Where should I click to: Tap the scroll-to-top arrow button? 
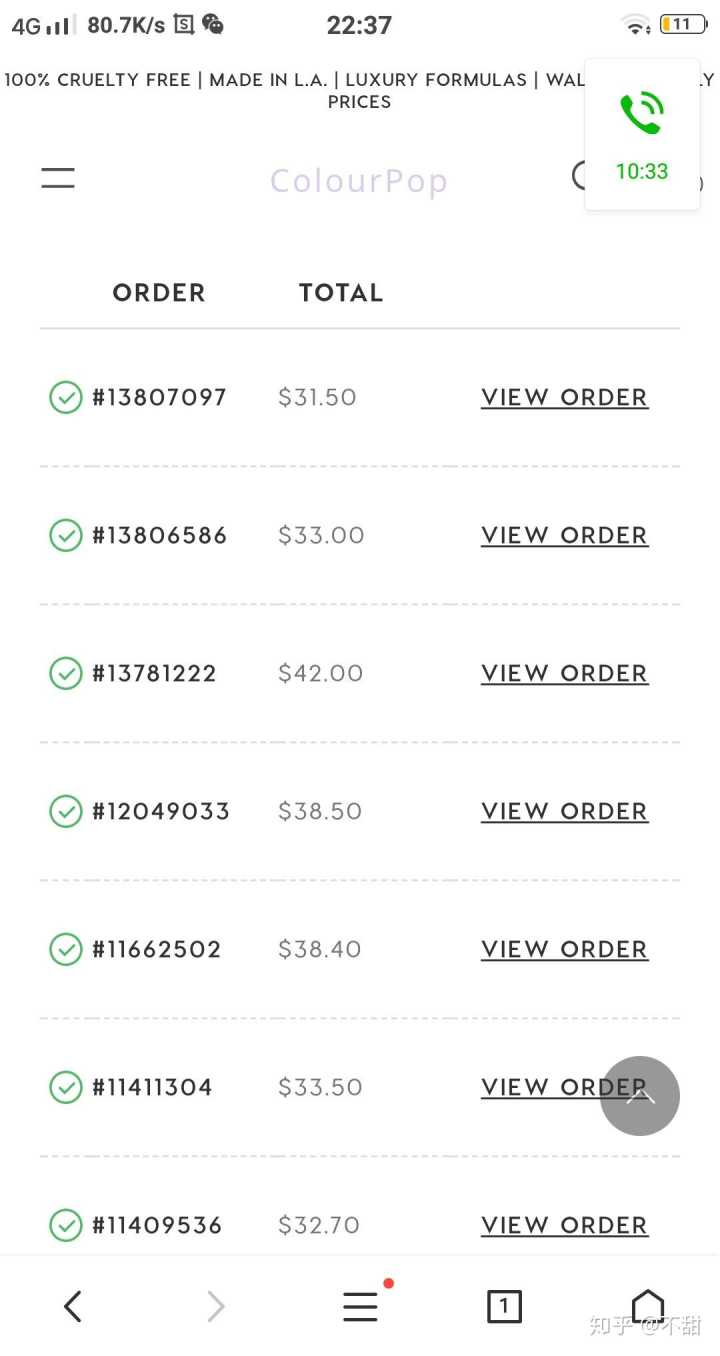640,1096
